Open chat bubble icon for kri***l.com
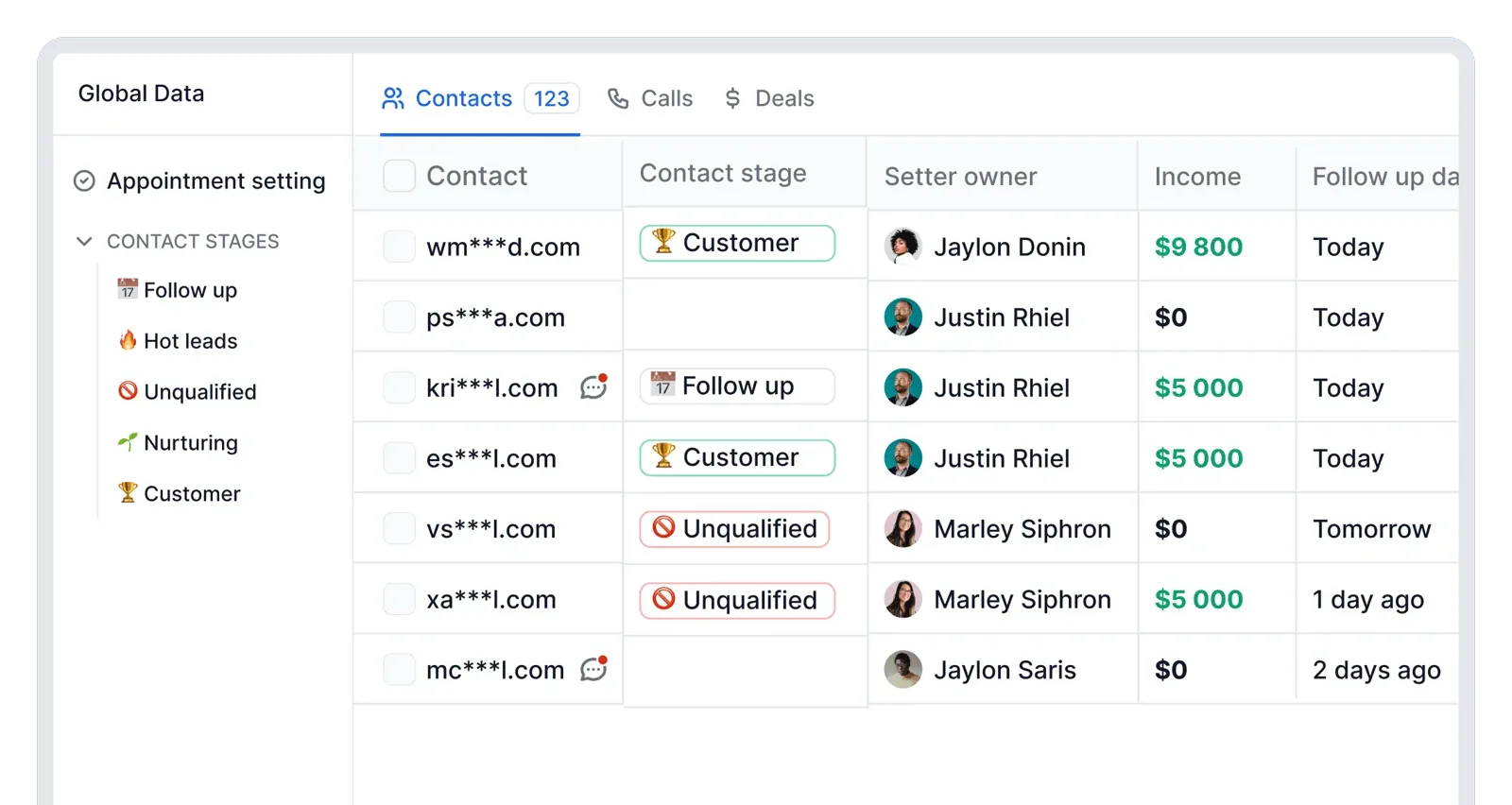The width and height of the screenshot is (1512, 805). (593, 386)
